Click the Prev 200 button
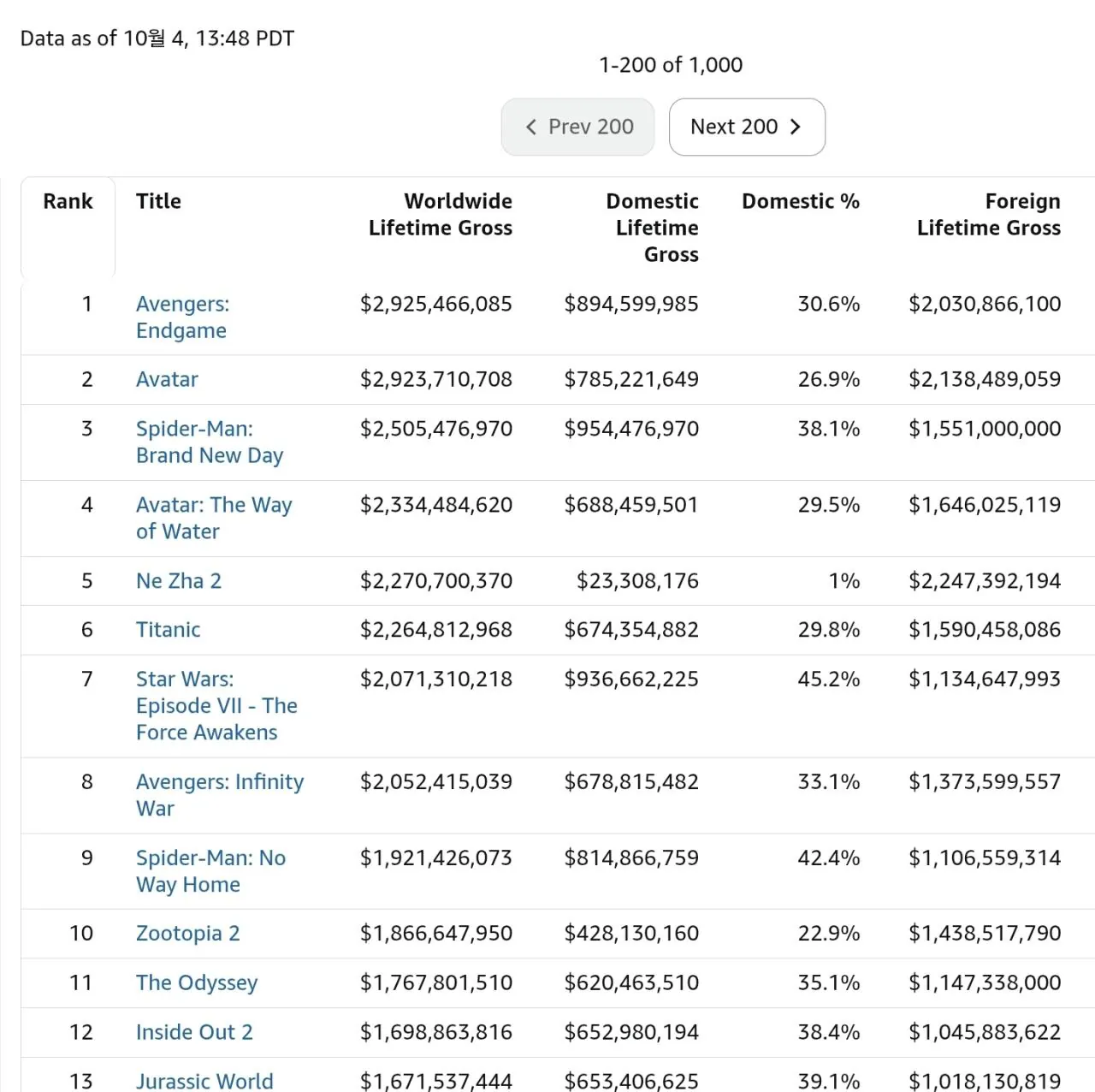Viewport: 1095px width, 1092px height. 578,127
